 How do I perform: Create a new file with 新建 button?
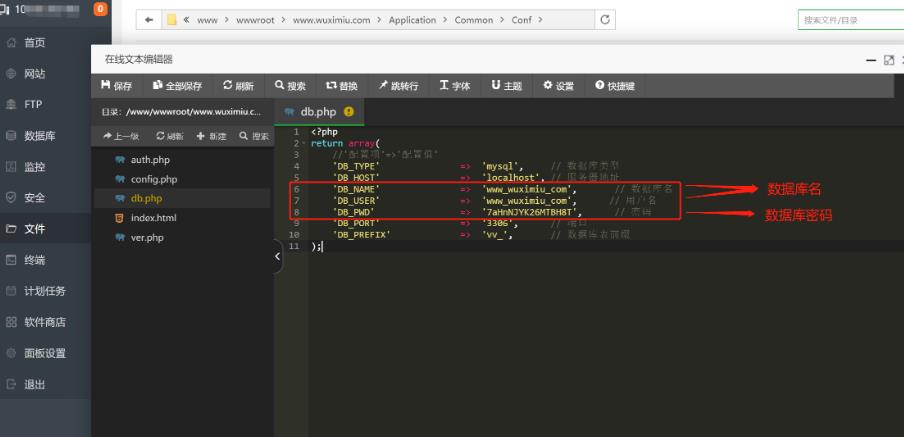(x=211, y=136)
